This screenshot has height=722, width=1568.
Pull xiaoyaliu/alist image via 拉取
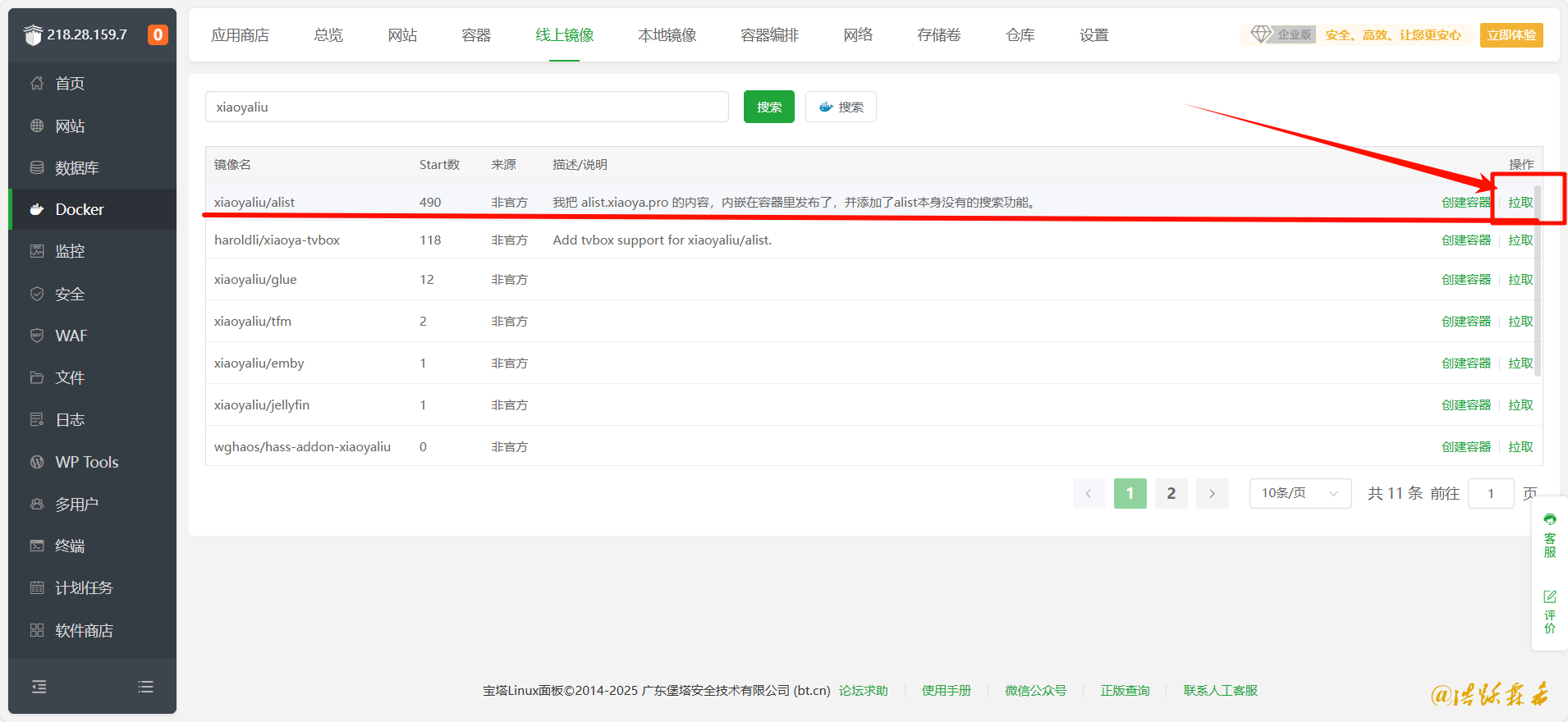pos(1520,203)
